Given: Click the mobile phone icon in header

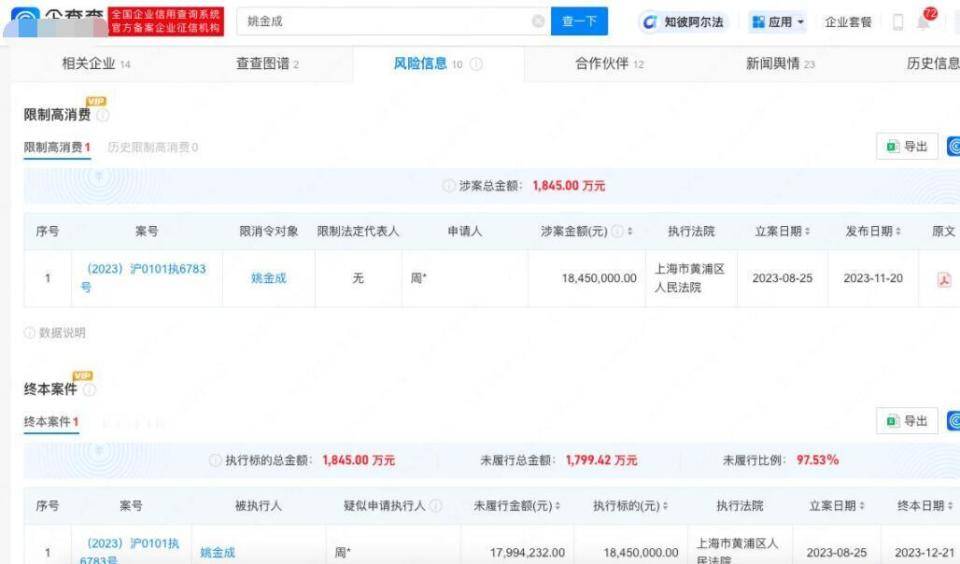Looking at the screenshot, I should [898, 22].
